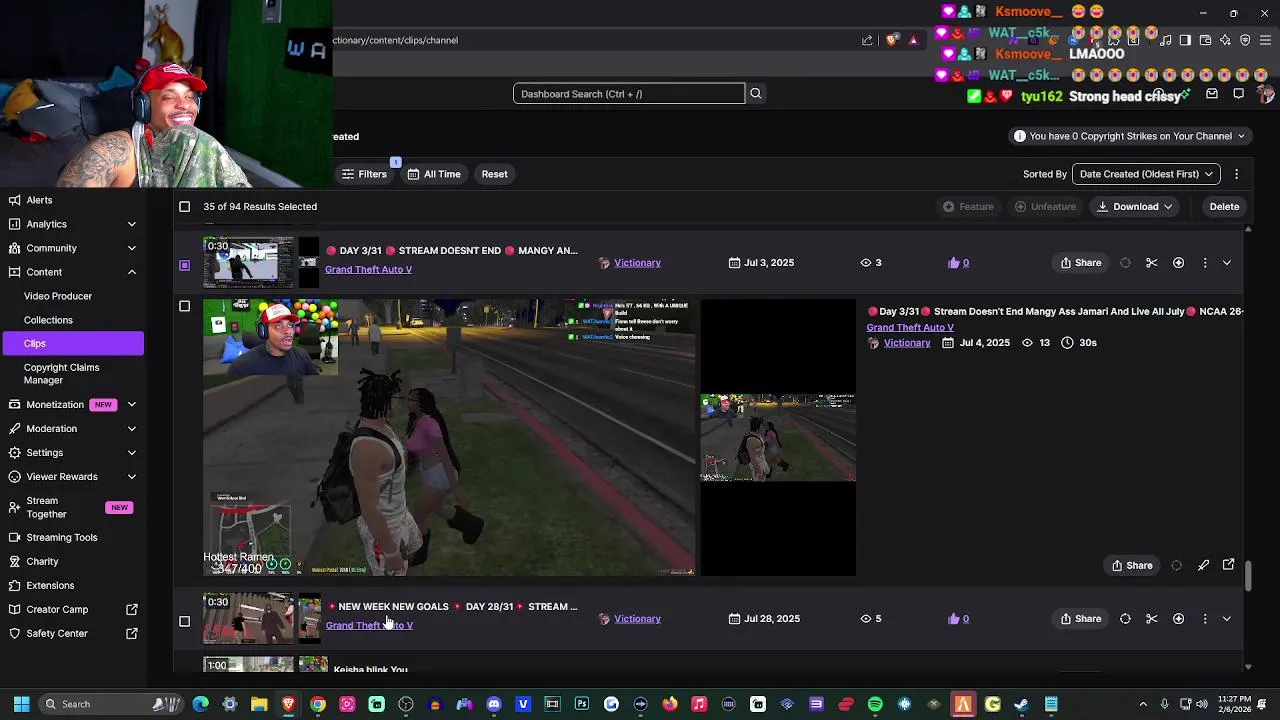Open the Download dropdown

pyautogui.click(x=1135, y=206)
